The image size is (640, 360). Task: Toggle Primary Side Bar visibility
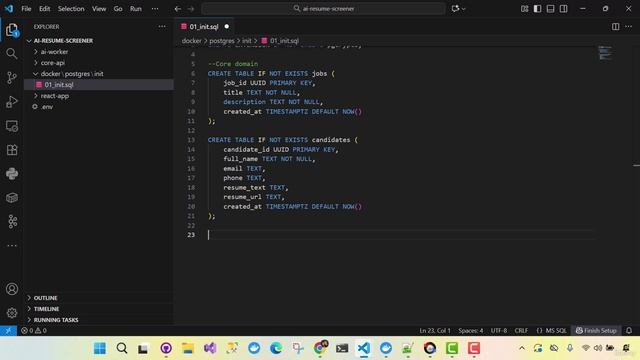coord(538,9)
